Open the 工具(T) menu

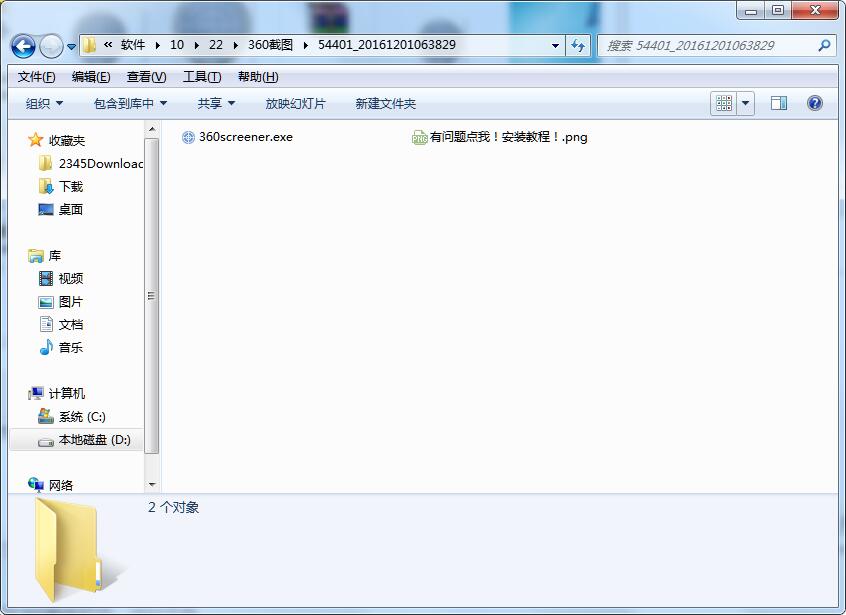tap(201, 77)
